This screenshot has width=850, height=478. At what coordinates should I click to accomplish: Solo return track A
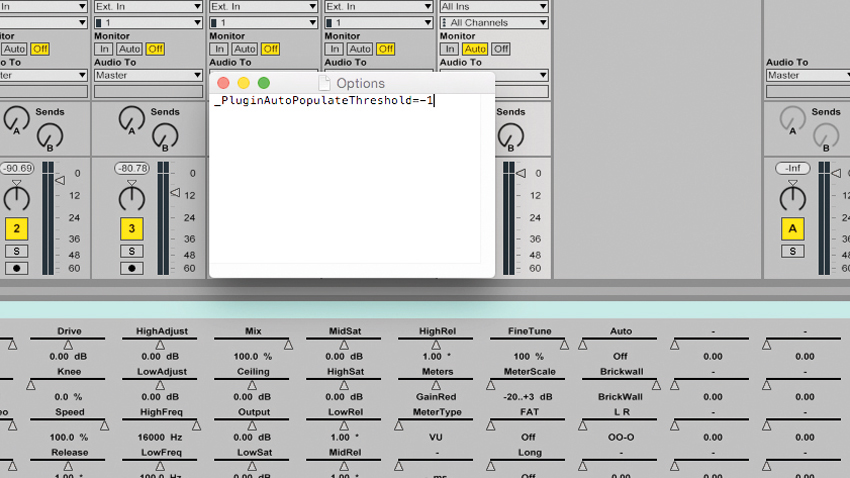click(793, 251)
